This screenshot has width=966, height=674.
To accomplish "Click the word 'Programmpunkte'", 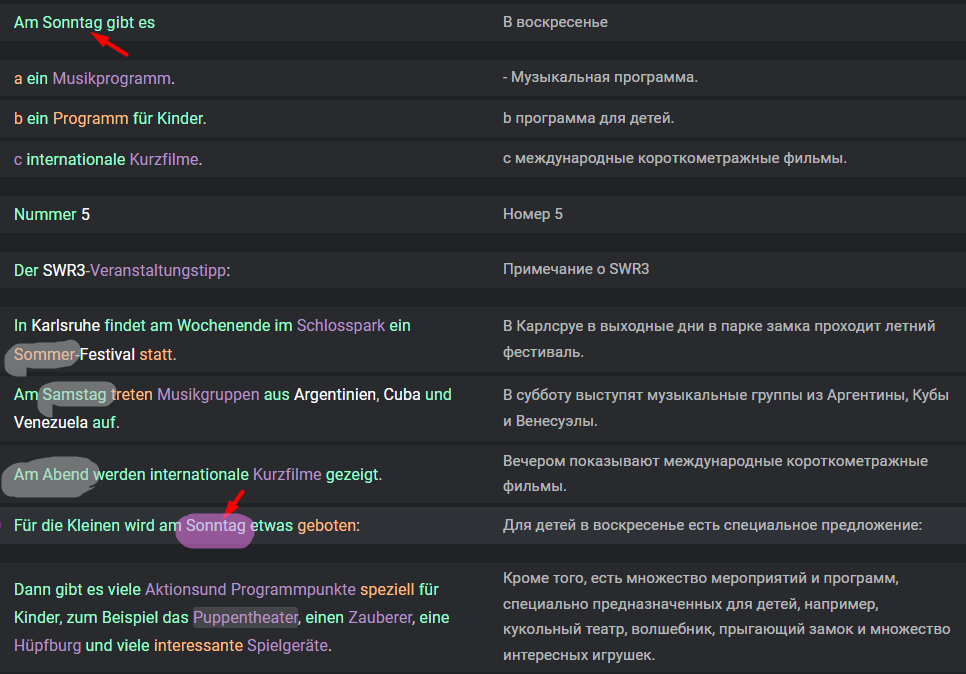I will 293,590.
